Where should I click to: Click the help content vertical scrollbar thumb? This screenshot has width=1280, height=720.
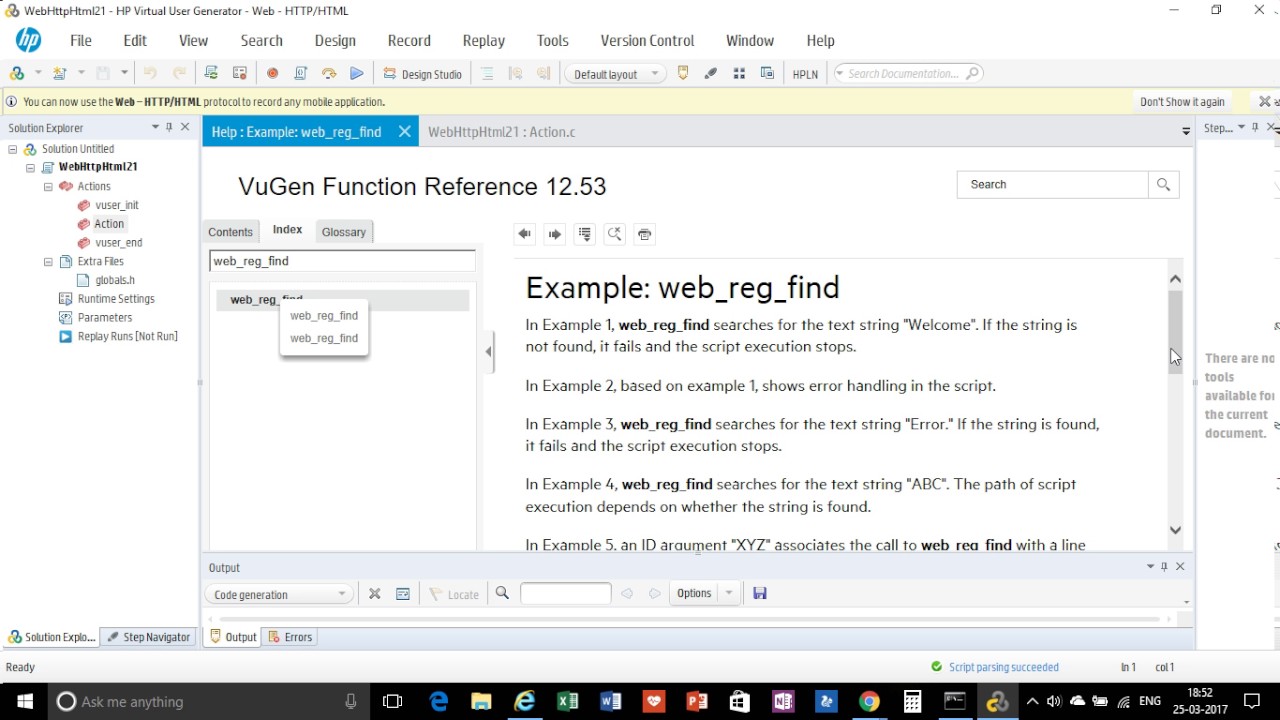click(1175, 332)
